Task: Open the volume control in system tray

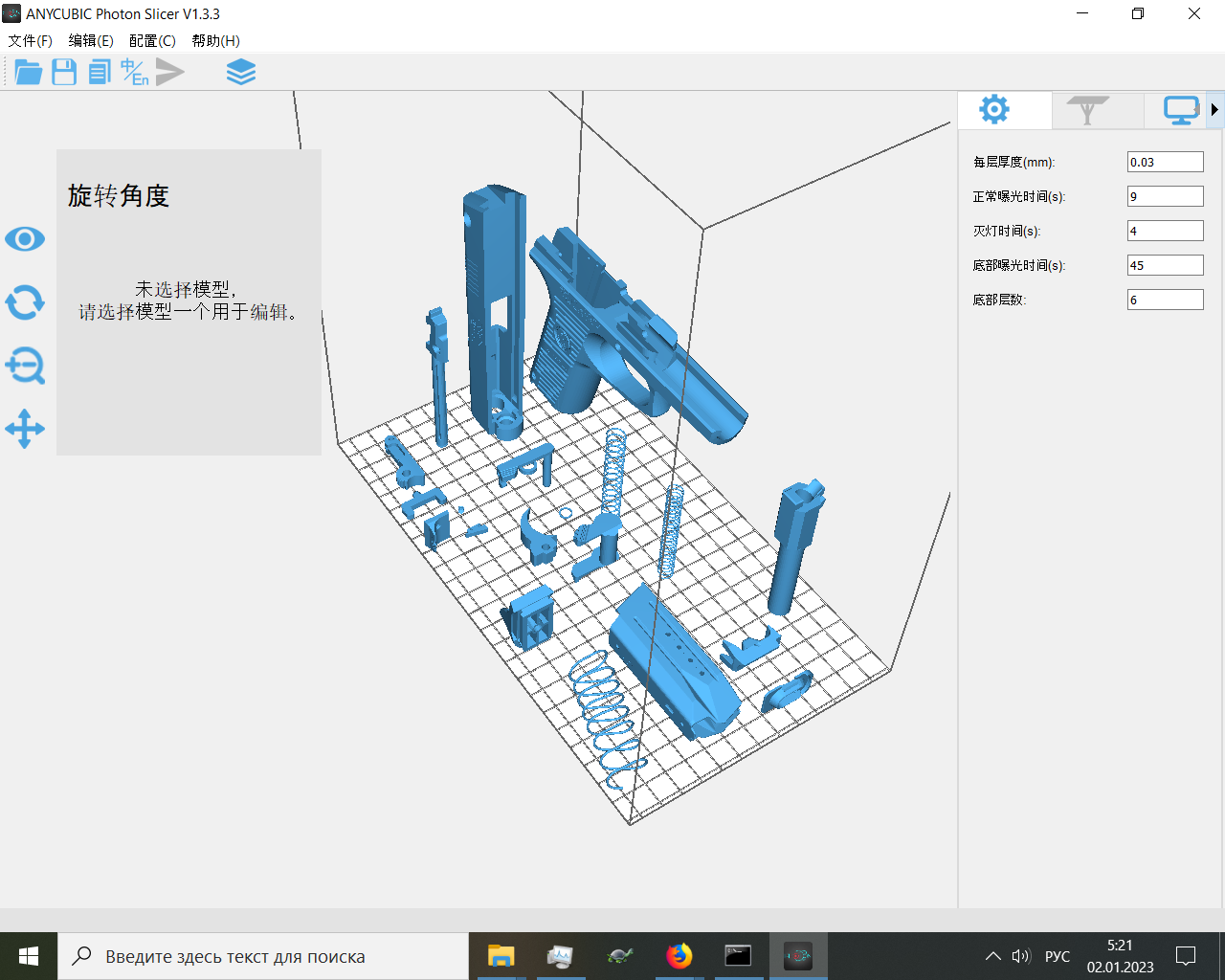Action: coord(1021,956)
